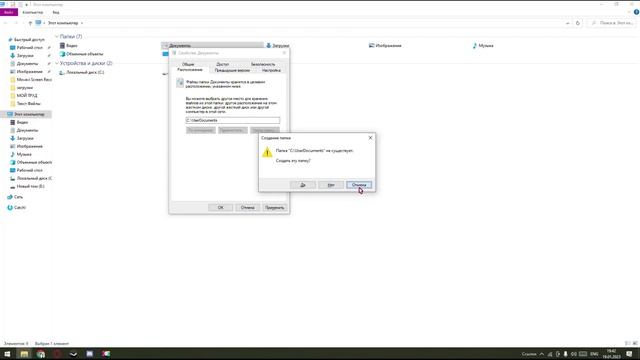Confirm folder creation with Да button

click(302, 185)
